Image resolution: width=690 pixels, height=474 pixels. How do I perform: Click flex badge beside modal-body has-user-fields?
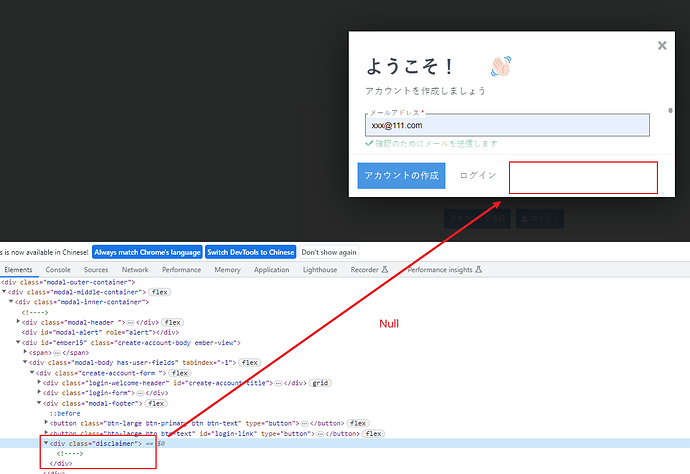point(250,363)
